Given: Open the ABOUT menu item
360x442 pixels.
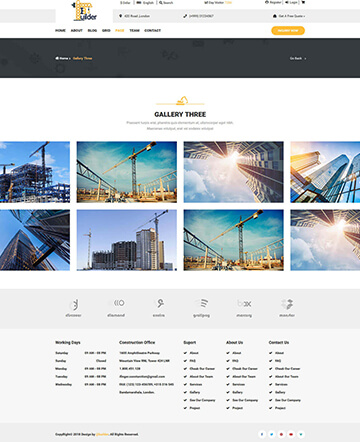Looking at the screenshot, I should [x=77, y=30].
